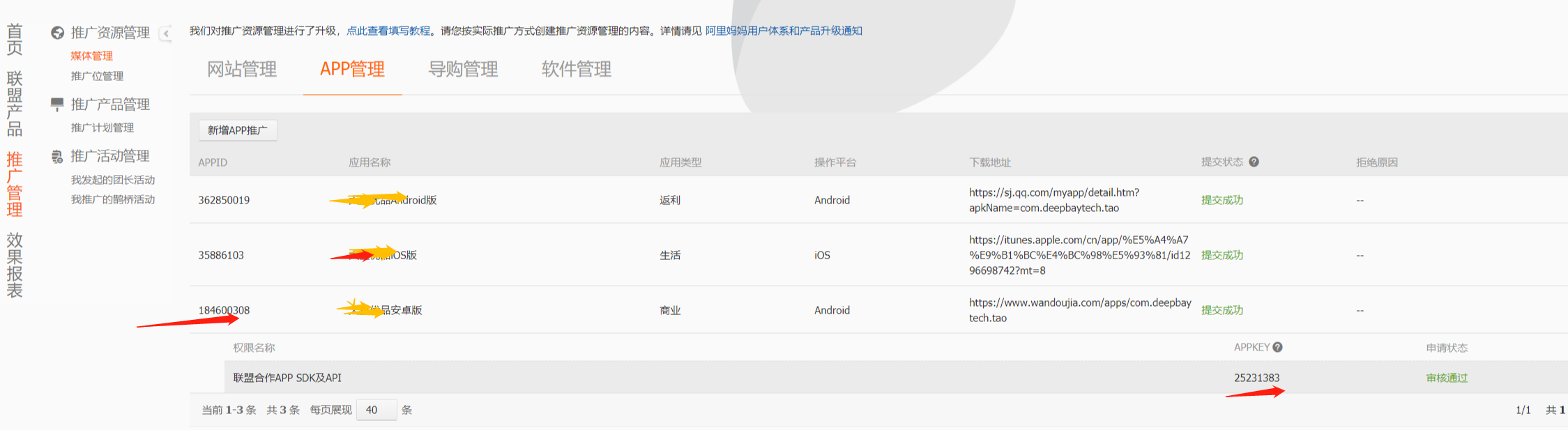
Task: Open 推广计划管理 in the sidebar
Action: coord(102,128)
